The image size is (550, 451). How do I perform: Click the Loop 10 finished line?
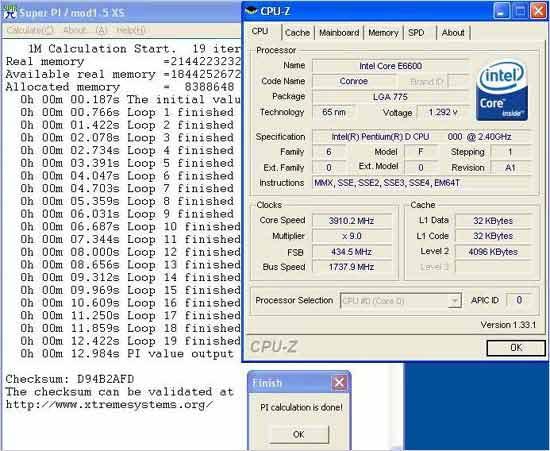point(130,227)
